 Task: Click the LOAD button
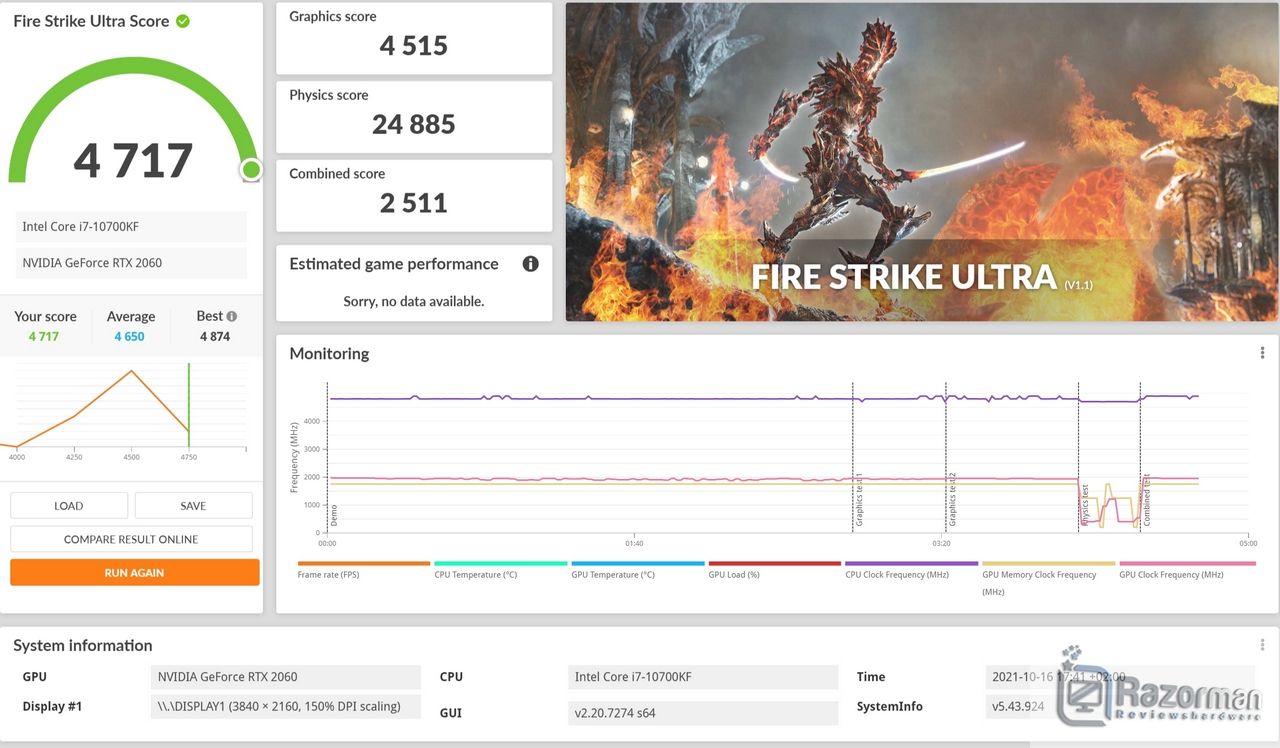point(69,506)
